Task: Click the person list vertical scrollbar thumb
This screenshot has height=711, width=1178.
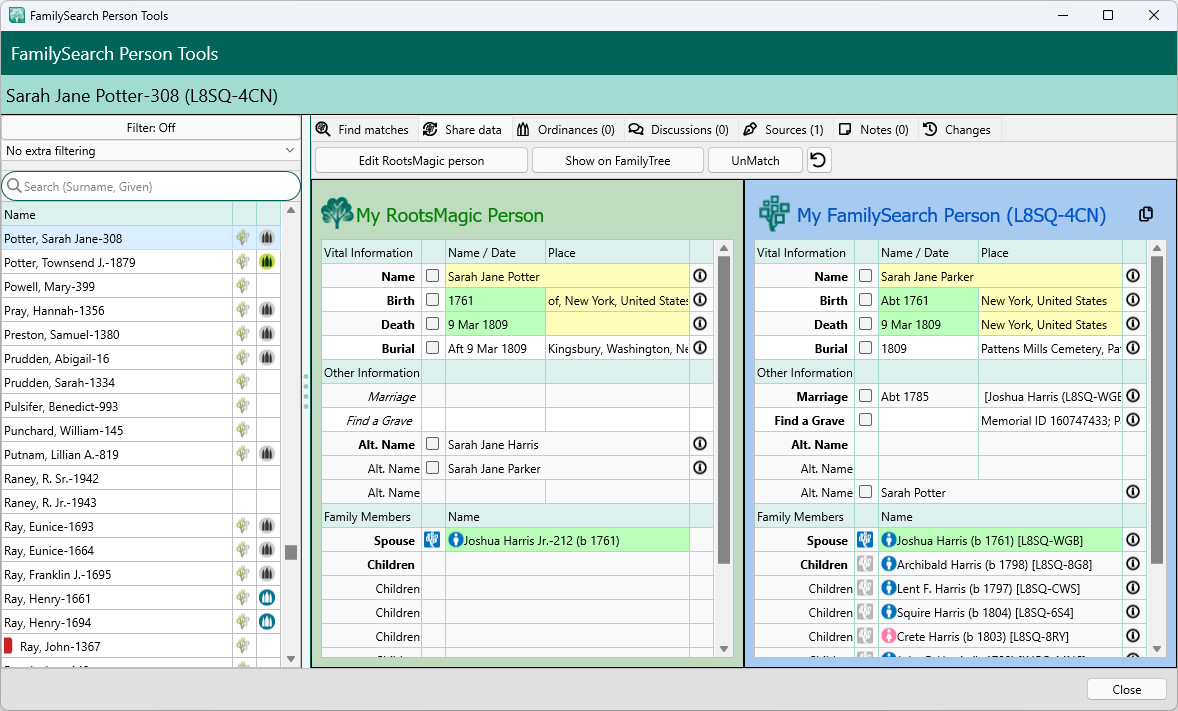Action: pos(291,552)
